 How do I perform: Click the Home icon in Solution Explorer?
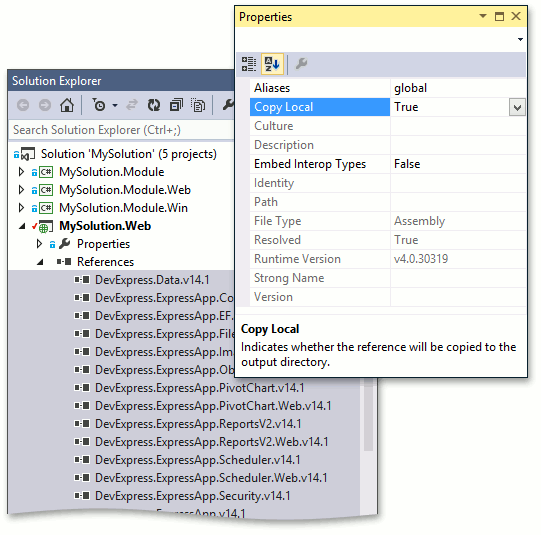click(67, 105)
